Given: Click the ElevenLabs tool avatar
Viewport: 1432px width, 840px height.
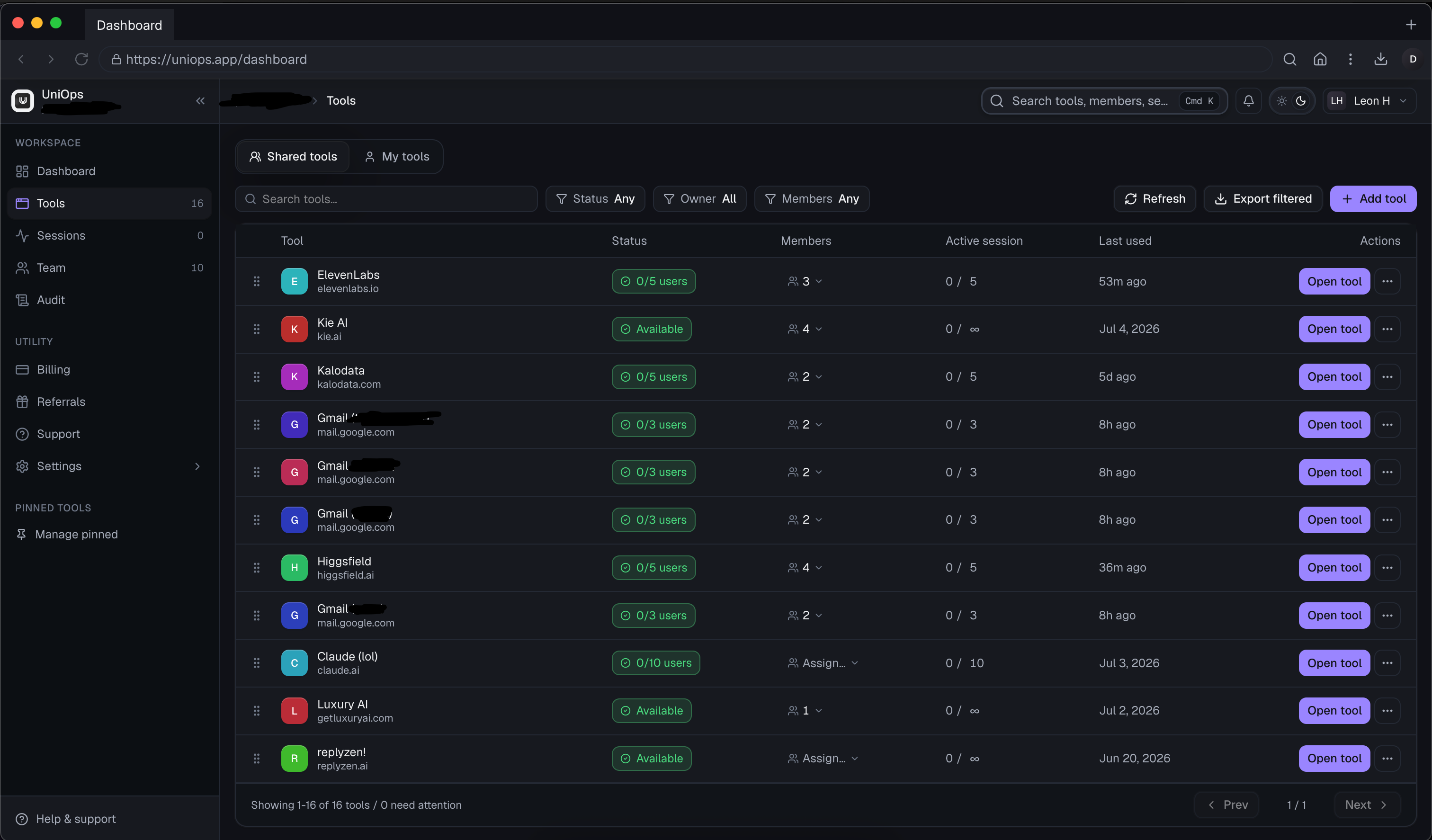Looking at the screenshot, I should pos(295,281).
